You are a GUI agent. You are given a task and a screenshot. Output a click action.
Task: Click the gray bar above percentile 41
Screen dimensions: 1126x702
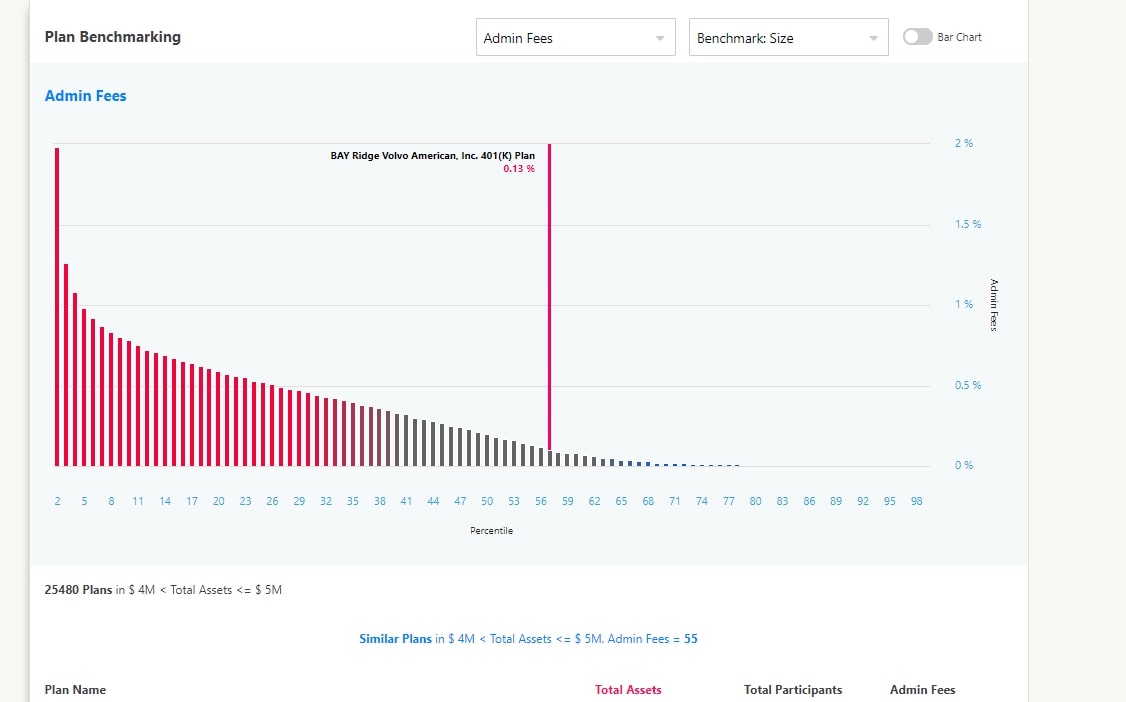[x=405, y=440]
